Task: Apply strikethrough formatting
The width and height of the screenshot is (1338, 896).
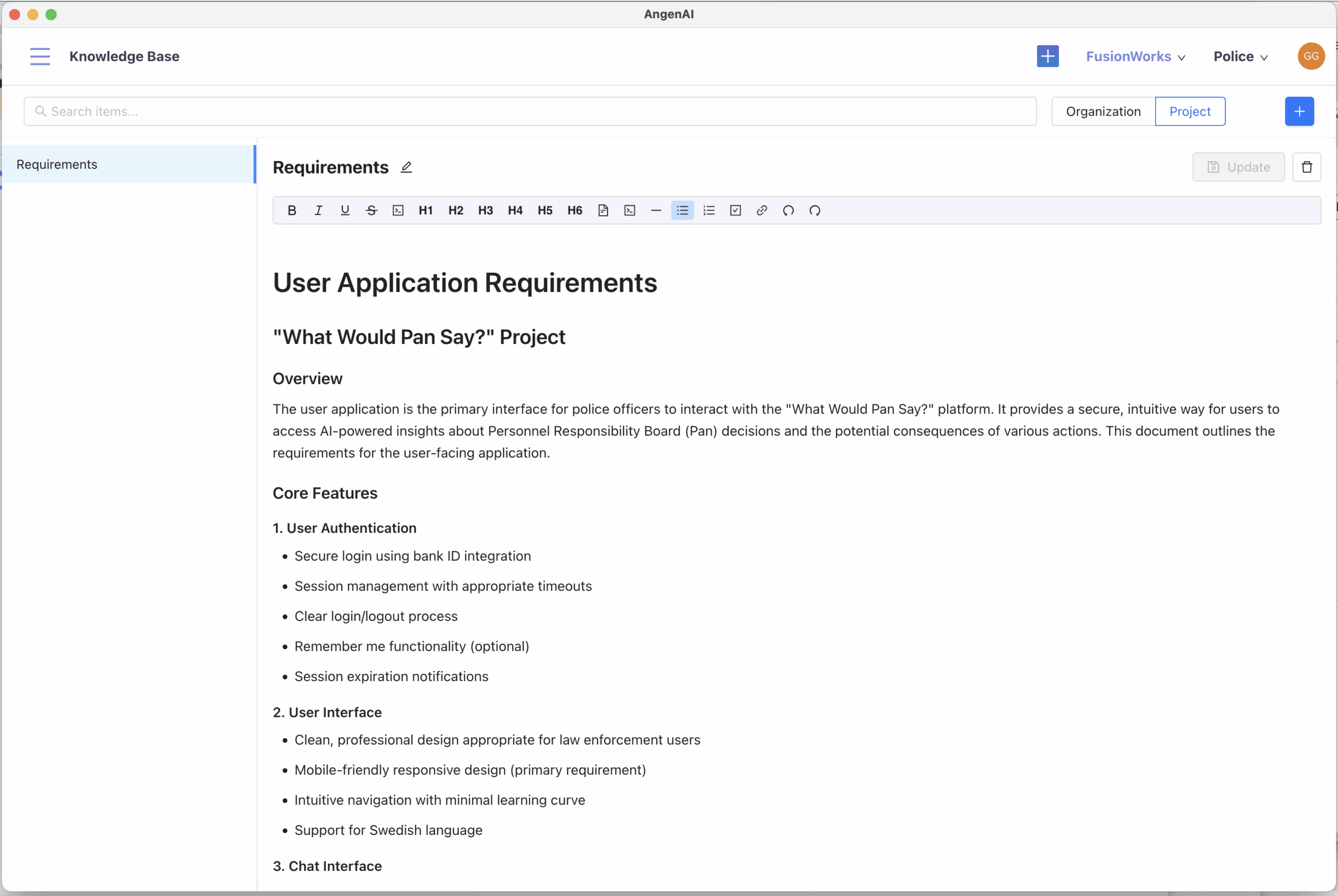Action: (x=372, y=210)
